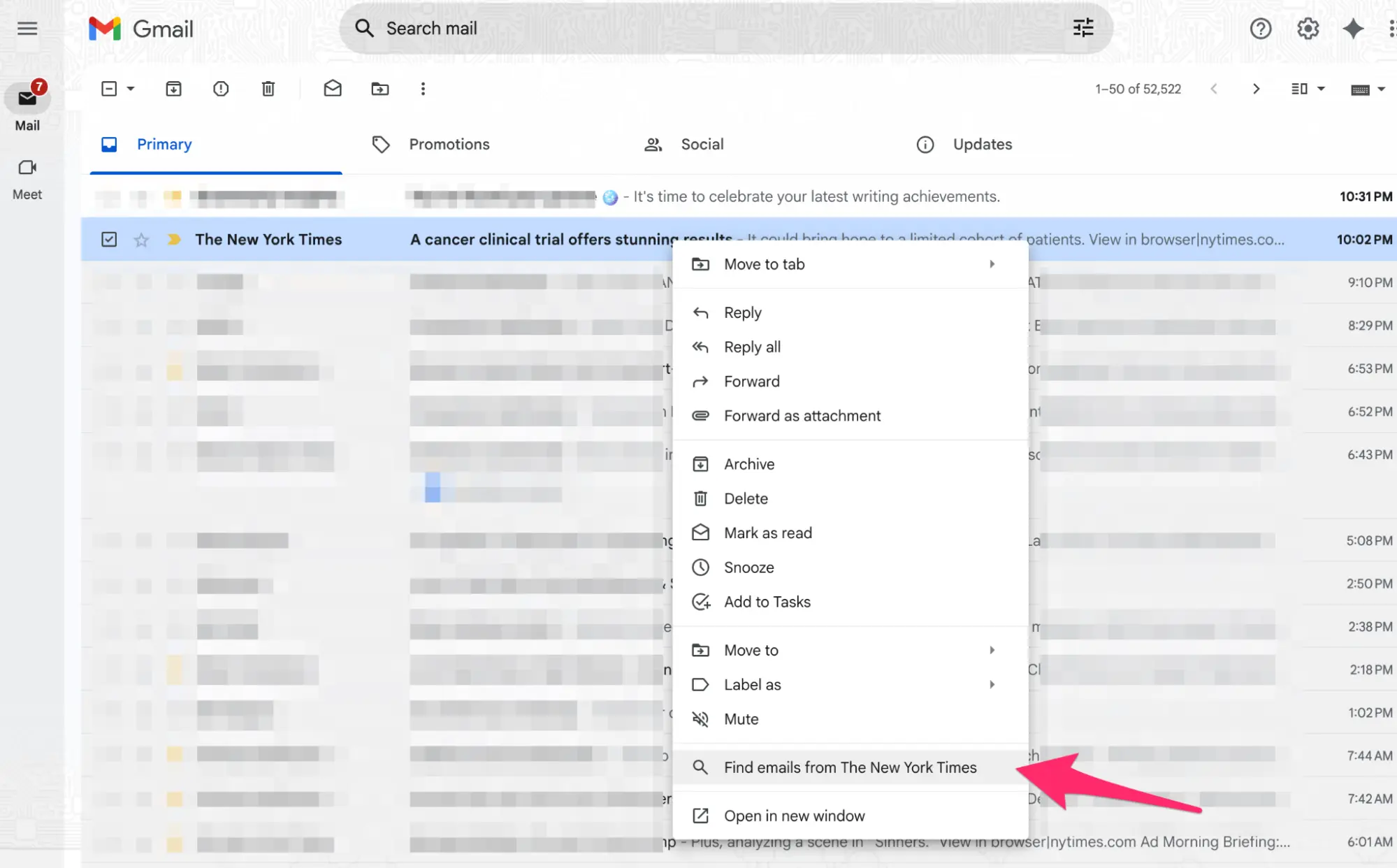Open Gmail settings gear icon
The height and width of the screenshot is (868, 1397).
1307,29
